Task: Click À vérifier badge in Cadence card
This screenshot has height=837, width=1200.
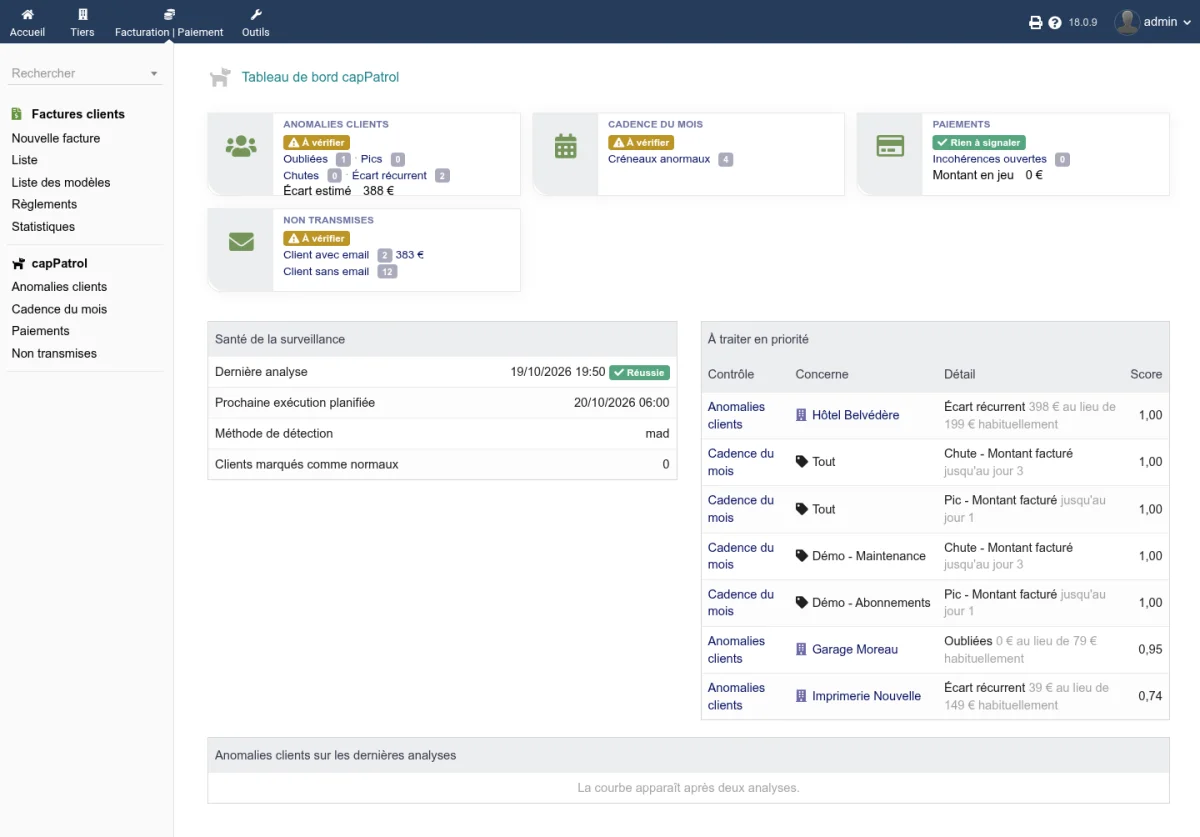Action: coord(641,143)
